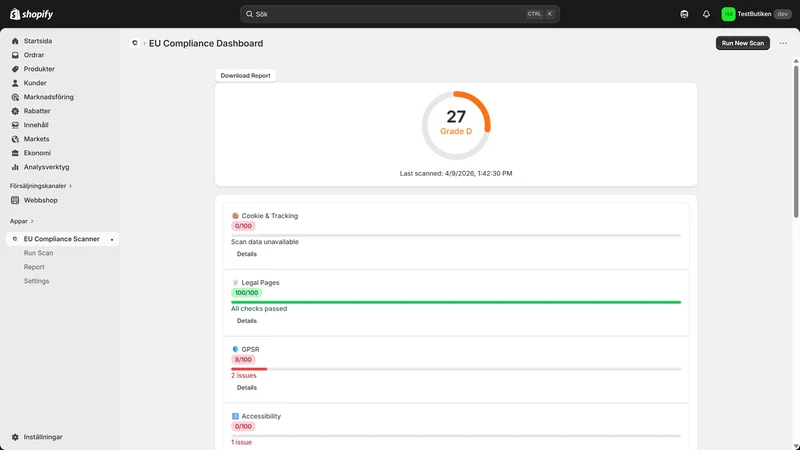Focus the Sök search field

[399, 14]
